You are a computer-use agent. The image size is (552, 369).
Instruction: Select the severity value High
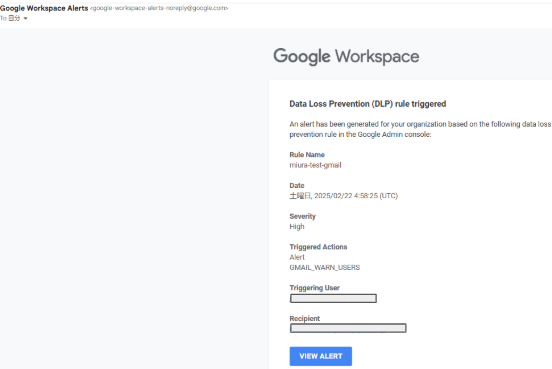coord(297,226)
